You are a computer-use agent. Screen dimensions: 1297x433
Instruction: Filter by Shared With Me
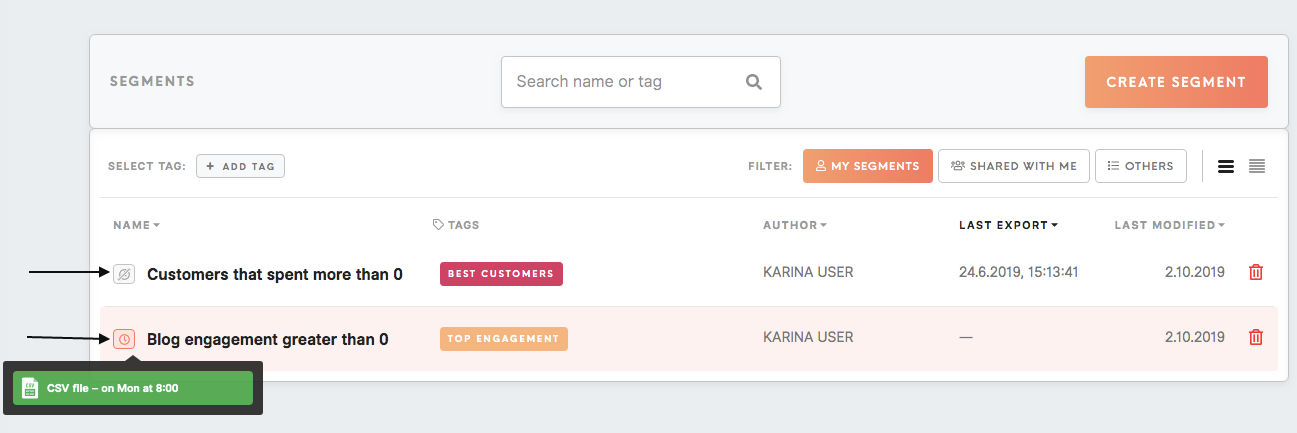(x=1014, y=166)
